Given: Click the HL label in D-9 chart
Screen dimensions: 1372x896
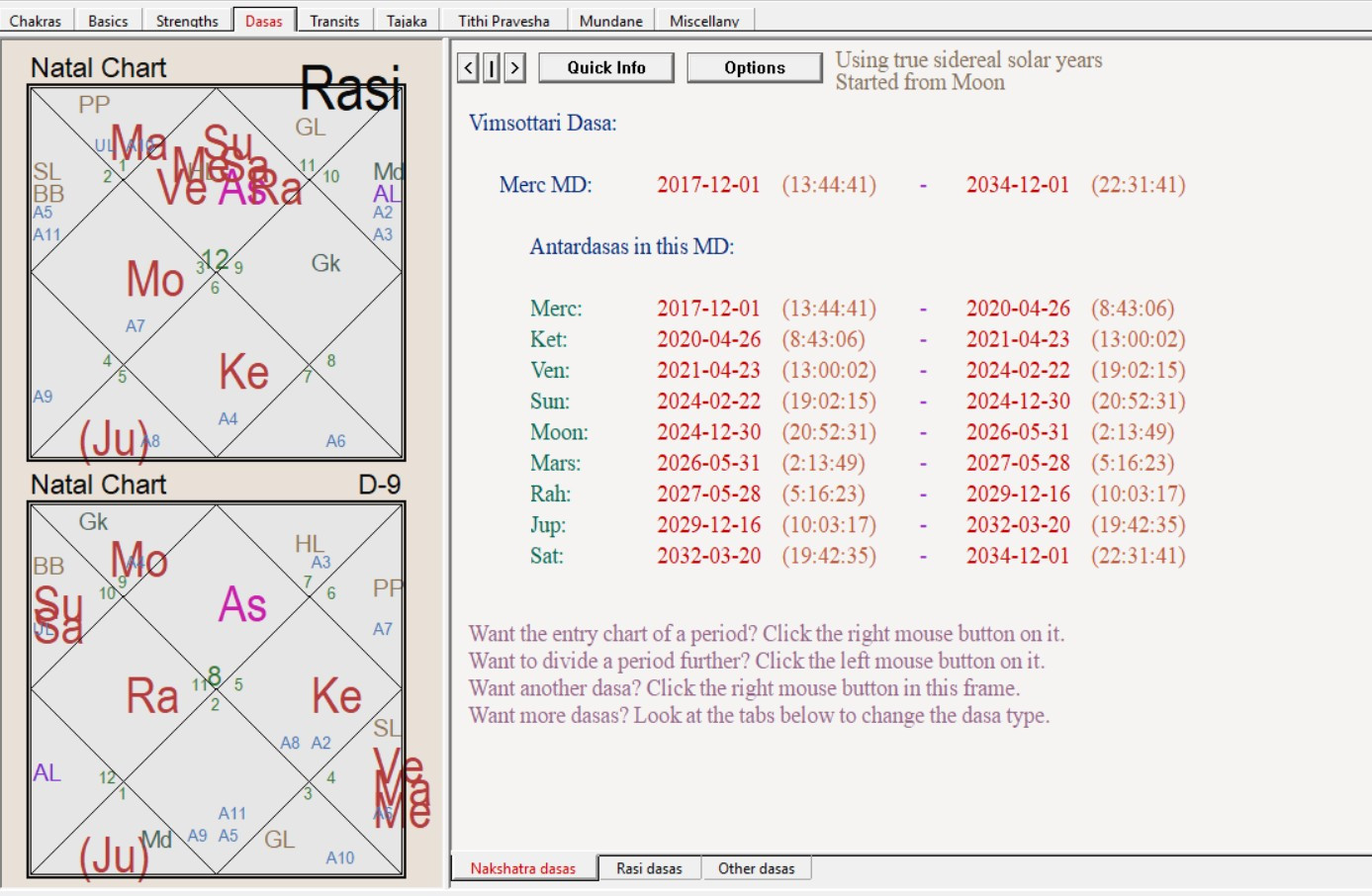Looking at the screenshot, I should [x=309, y=543].
